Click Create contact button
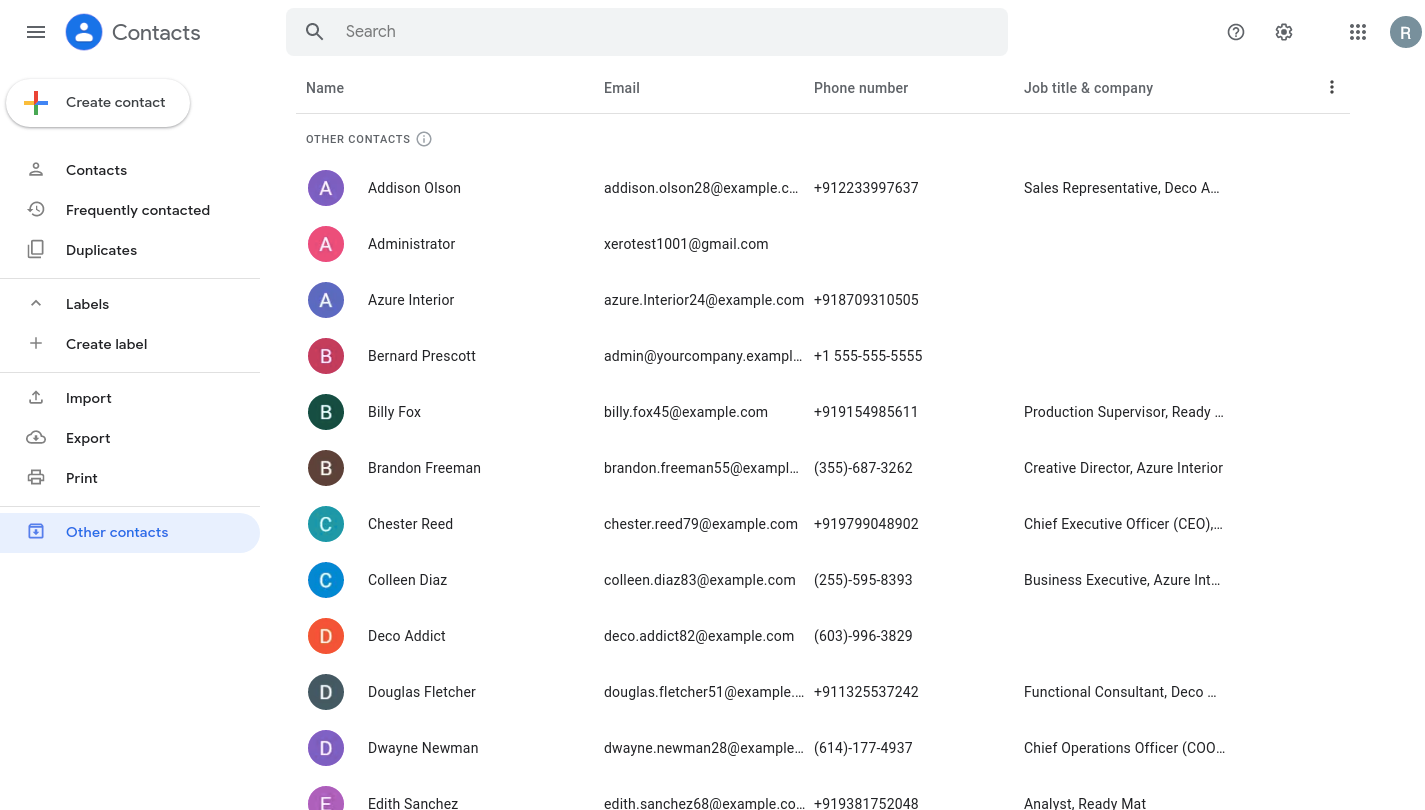 coord(98,103)
